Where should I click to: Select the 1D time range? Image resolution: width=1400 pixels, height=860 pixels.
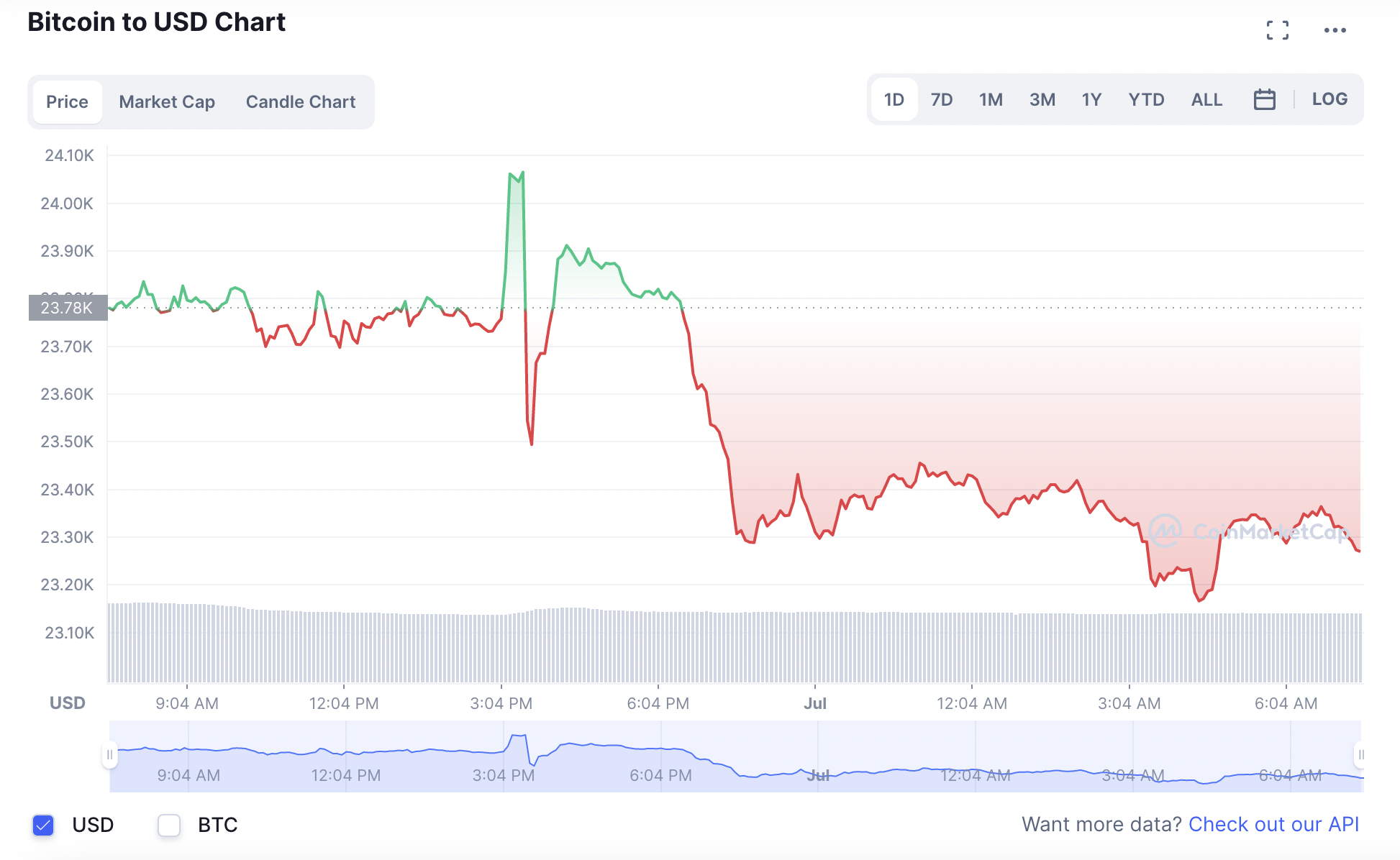point(894,99)
